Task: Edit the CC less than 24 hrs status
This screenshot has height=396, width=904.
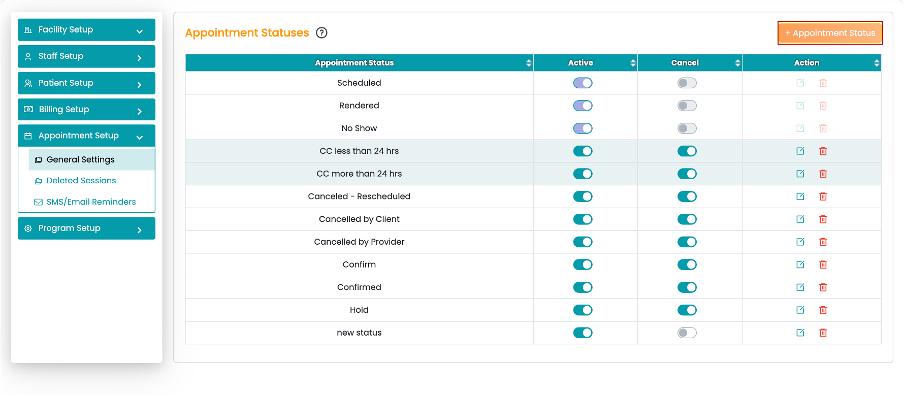Action: (x=800, y=151)
